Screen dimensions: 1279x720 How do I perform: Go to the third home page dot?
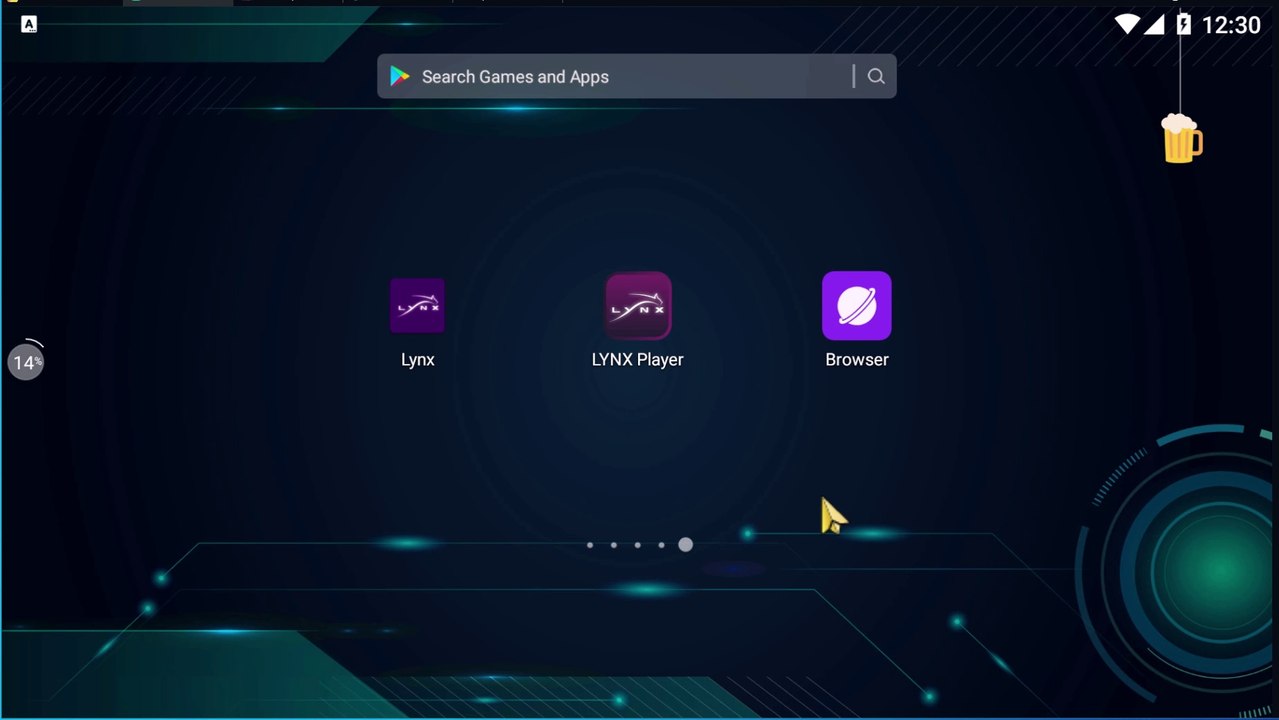tap(638, 545)
